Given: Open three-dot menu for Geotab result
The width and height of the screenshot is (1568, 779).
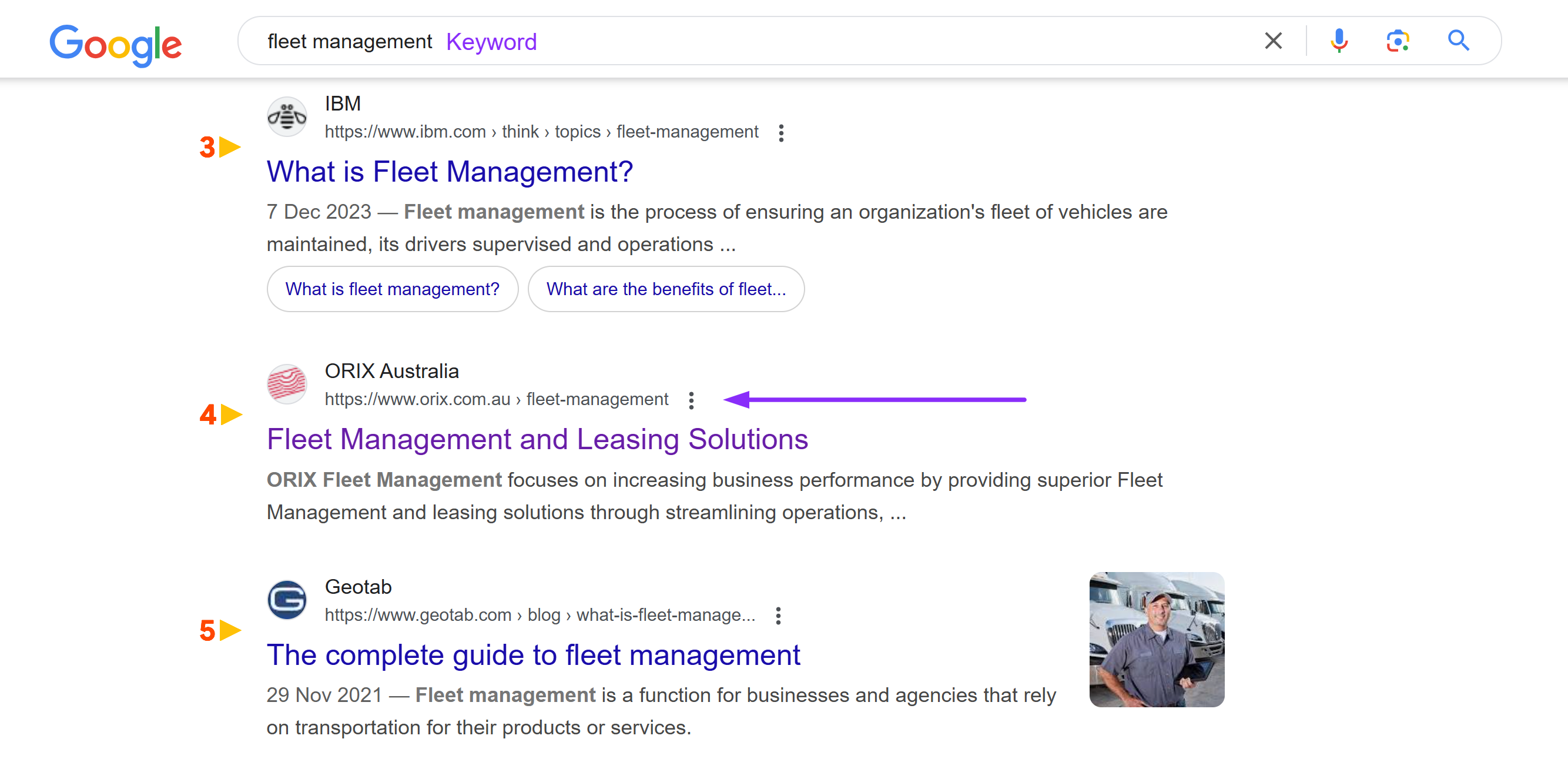Looking at the screenshot, I should tap(778, 616).
